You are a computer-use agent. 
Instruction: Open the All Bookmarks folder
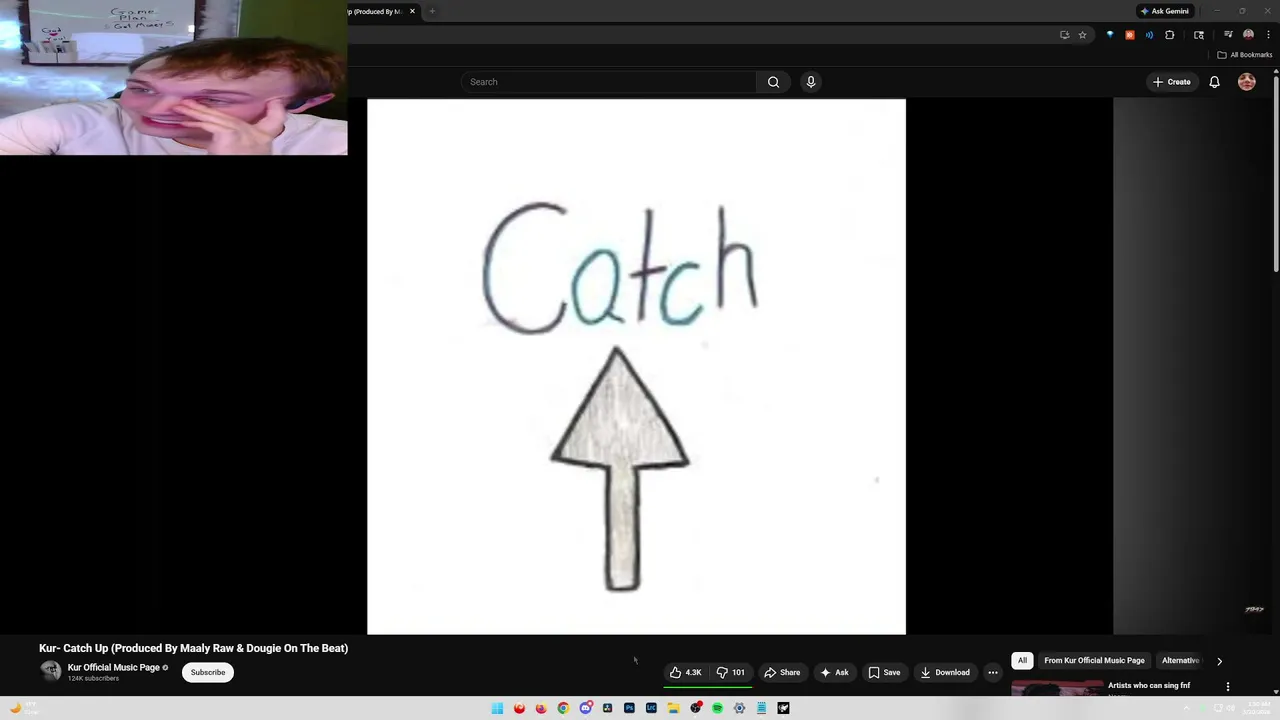click(1244, 55)
